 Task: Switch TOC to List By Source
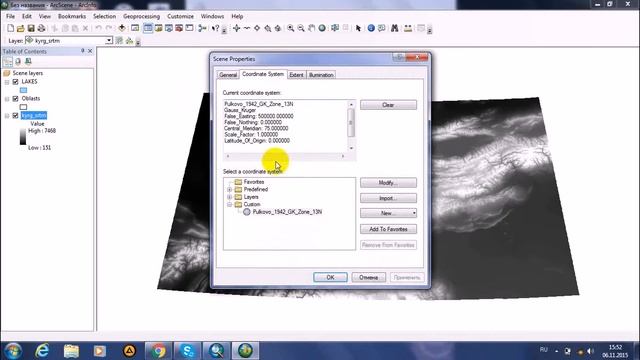point(18,62)
